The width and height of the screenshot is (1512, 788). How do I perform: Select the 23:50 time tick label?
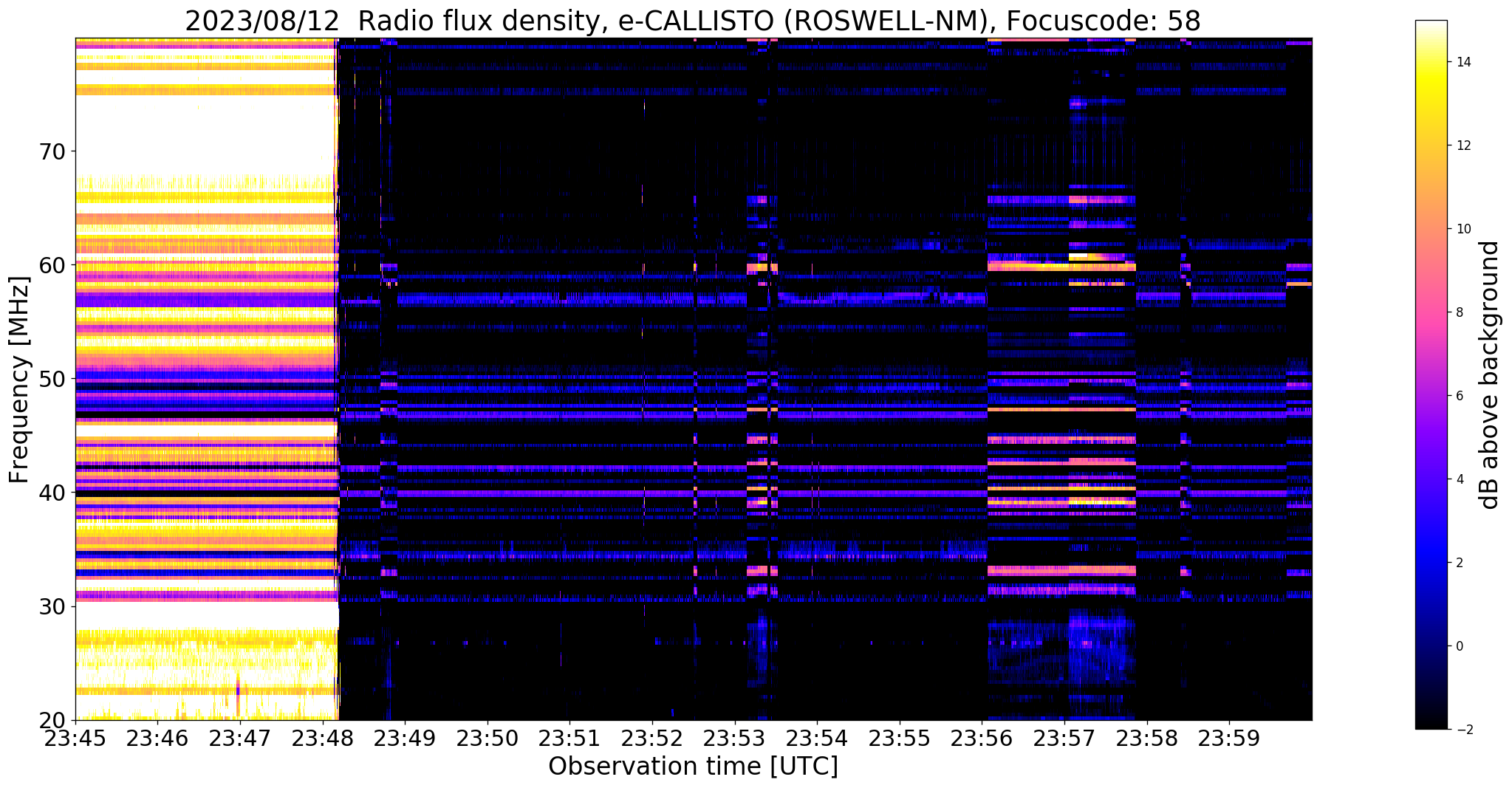(488, 738)
